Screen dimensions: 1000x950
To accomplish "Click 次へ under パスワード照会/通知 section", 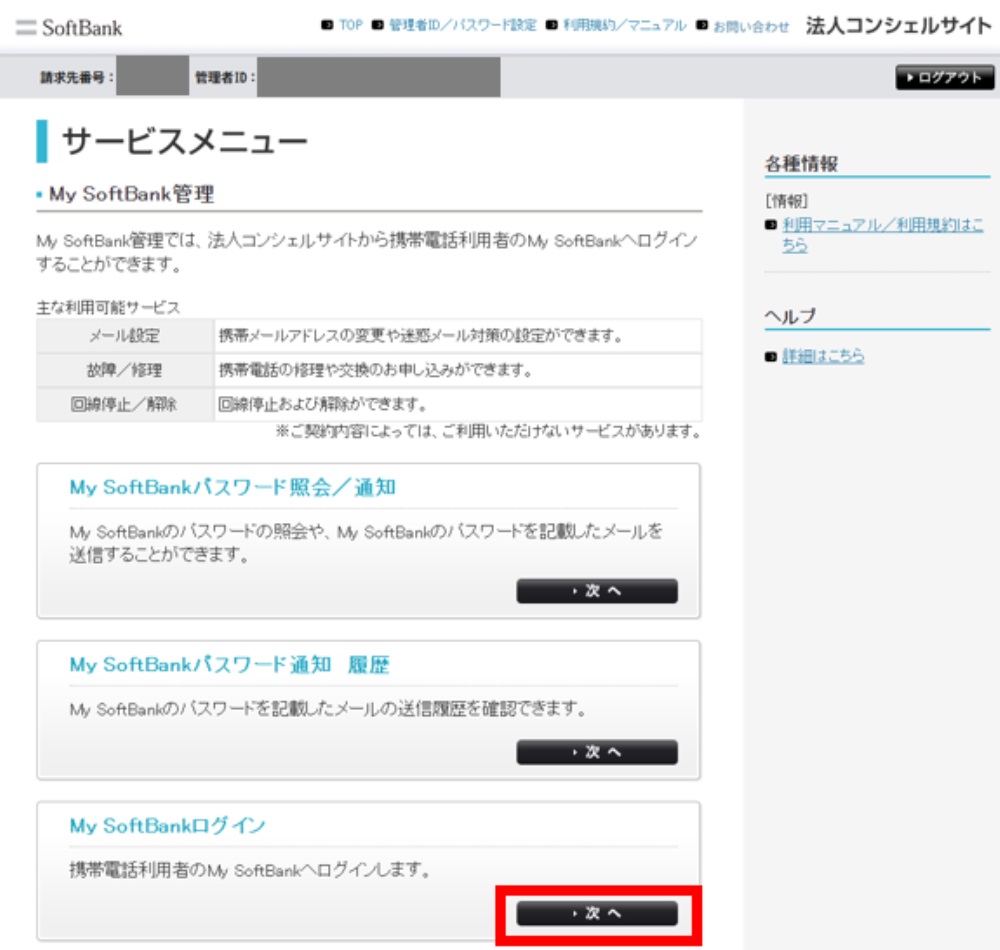I will 595,591.
